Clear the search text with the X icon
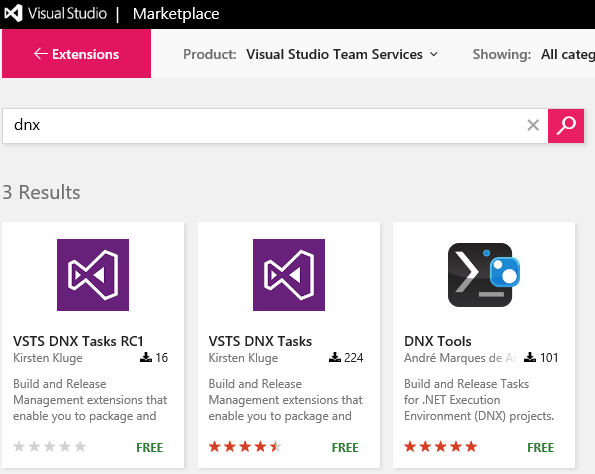 (533, 125)
